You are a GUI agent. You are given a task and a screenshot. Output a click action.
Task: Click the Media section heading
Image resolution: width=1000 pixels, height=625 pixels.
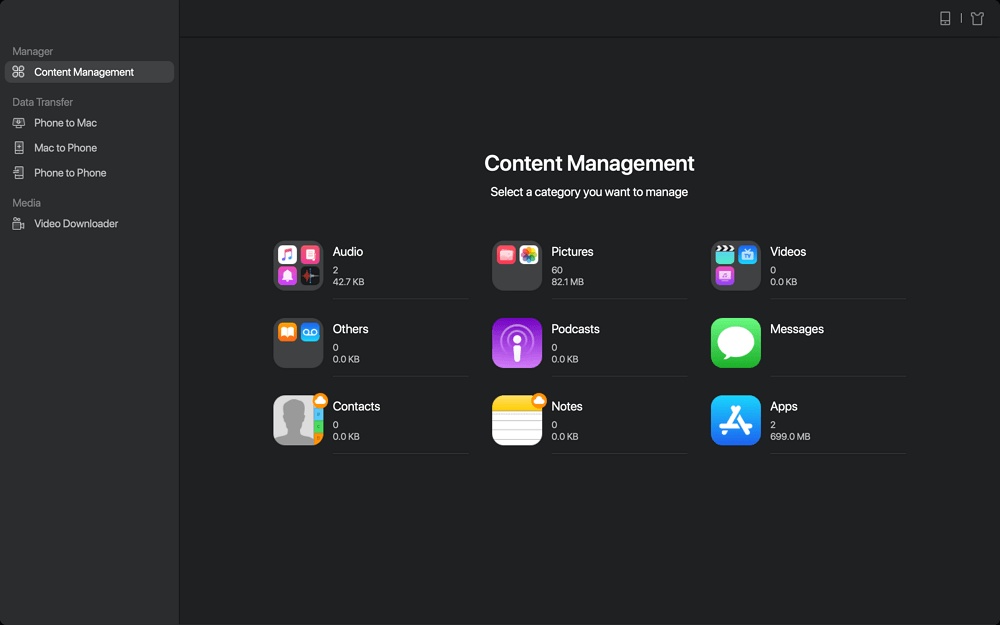point(26,203)
